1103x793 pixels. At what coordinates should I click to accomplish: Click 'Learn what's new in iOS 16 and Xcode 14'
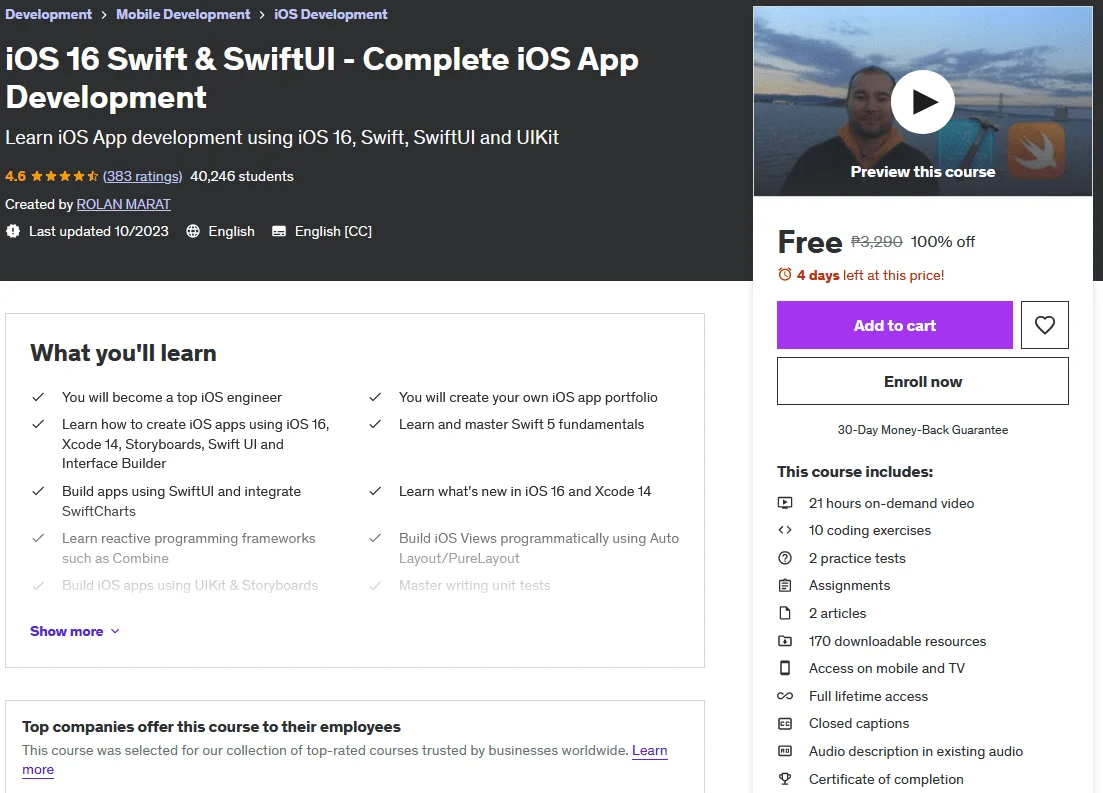(x=525, y=491)
